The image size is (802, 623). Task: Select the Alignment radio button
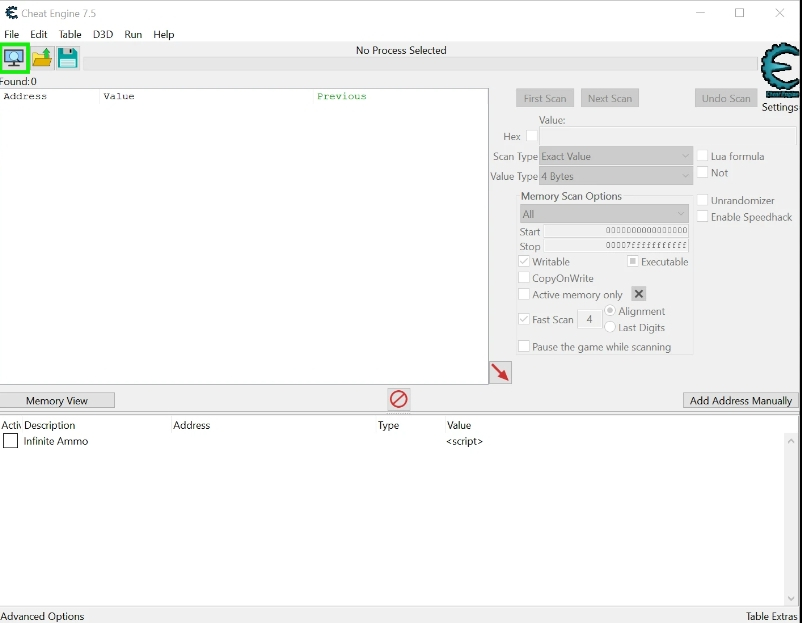point(610,310)
